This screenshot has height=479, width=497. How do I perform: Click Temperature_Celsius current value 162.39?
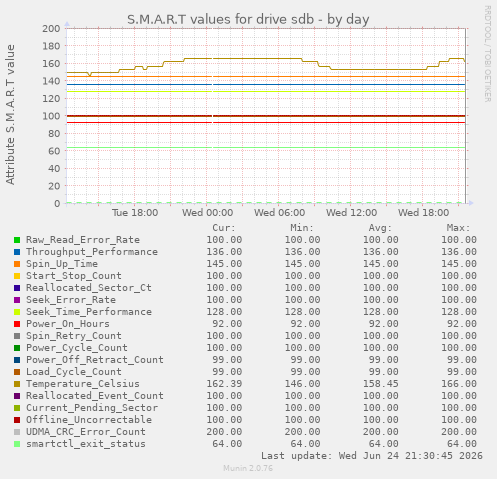pos(224,384)
